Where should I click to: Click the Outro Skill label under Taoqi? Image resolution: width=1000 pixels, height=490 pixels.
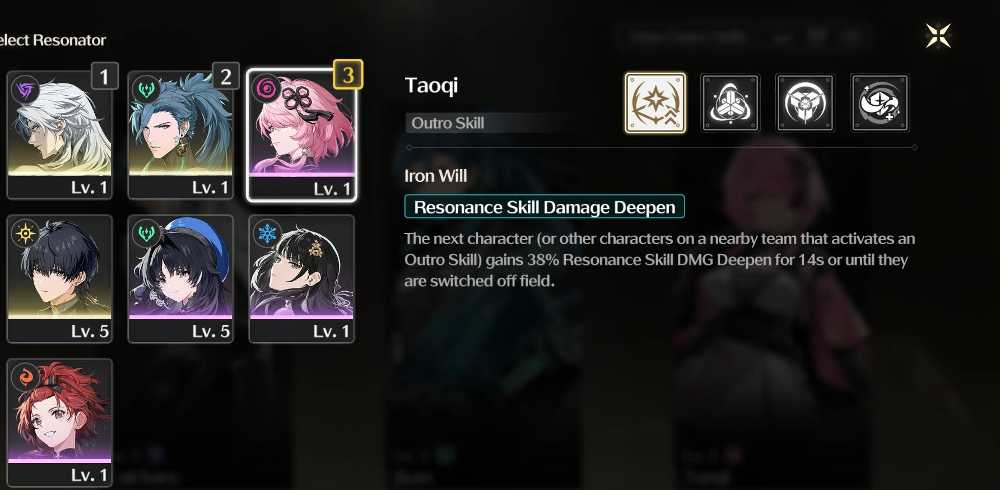click(x=448, y=123)
